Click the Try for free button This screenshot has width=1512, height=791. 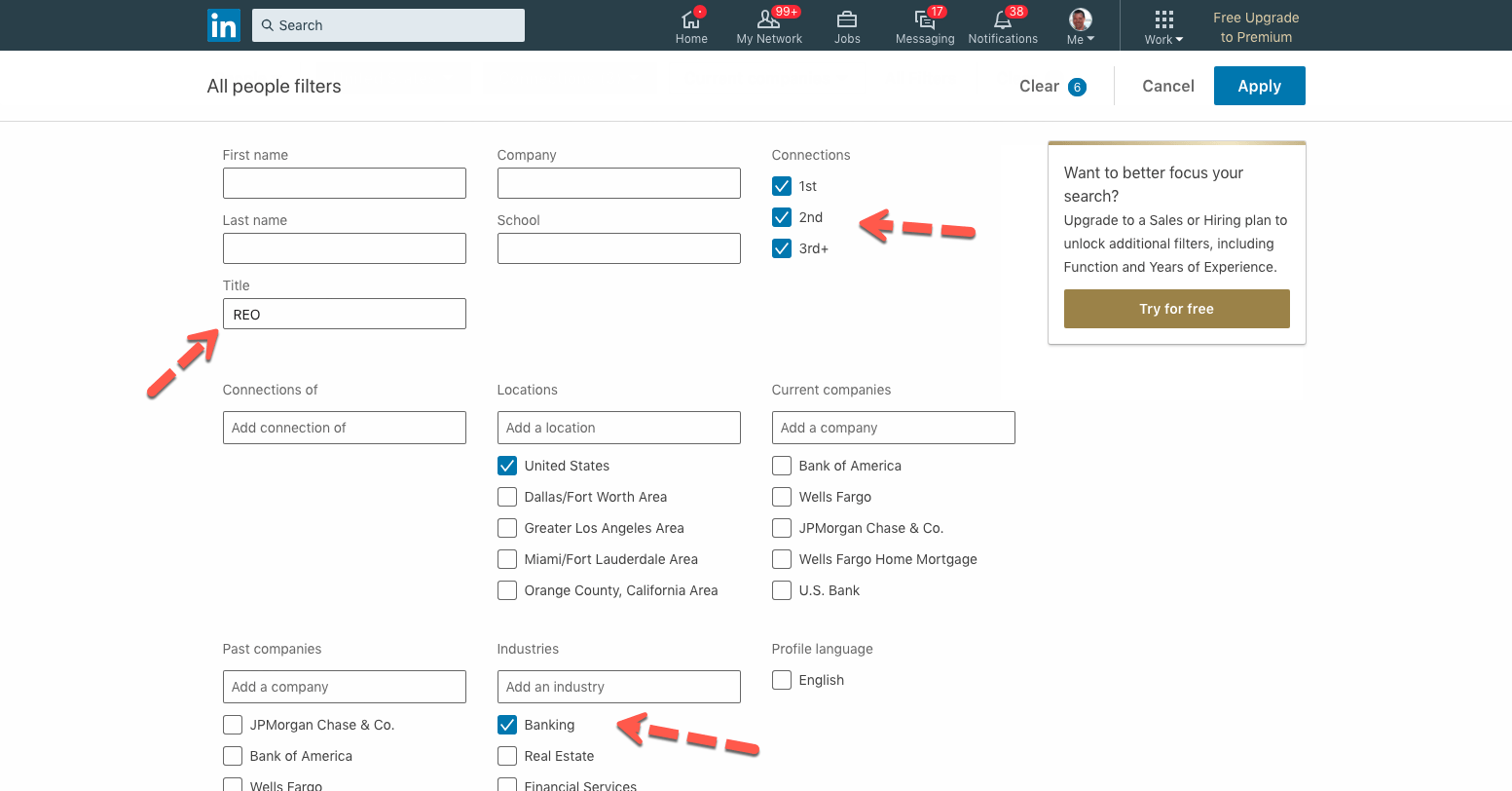pos(1176,309)
